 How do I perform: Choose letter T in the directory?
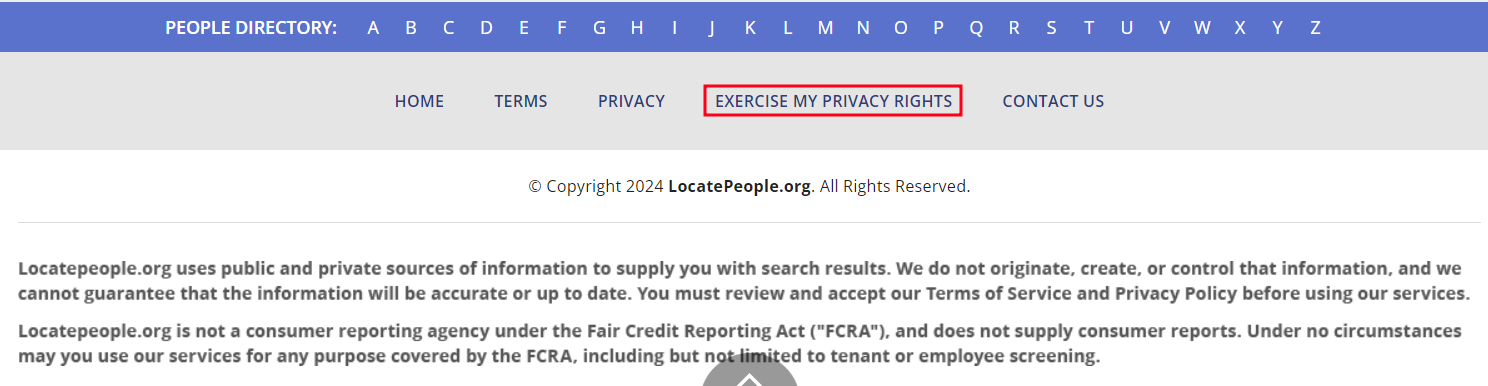click(1089, 28)
